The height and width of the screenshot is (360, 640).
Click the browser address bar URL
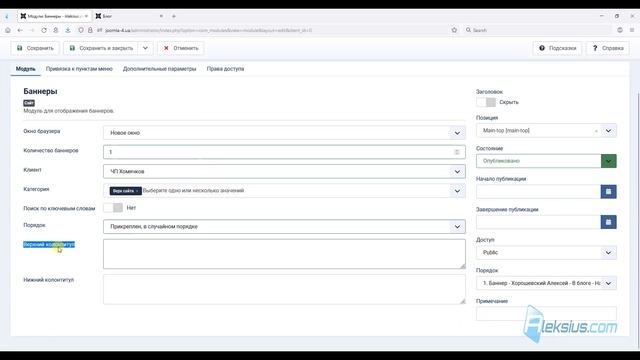(208, 30)
